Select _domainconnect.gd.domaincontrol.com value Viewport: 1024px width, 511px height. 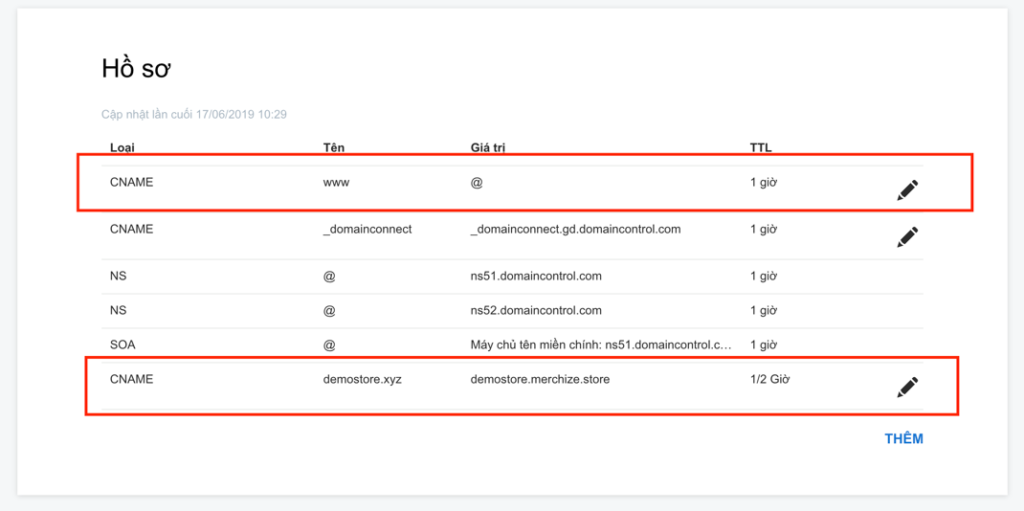point(575,229)
